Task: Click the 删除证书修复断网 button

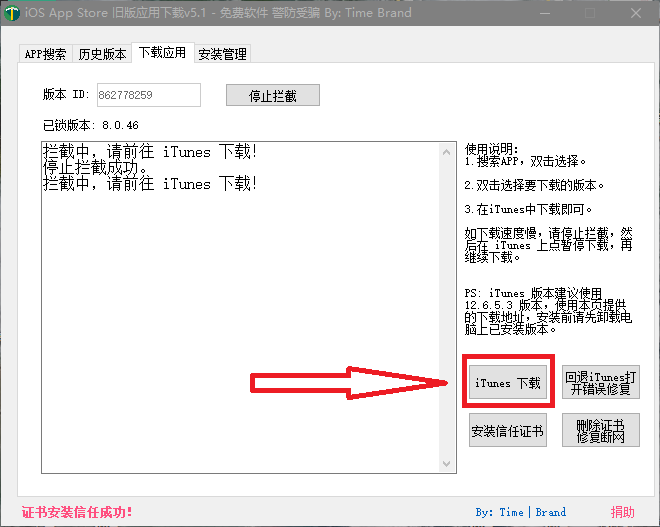Action: [600, 431]
